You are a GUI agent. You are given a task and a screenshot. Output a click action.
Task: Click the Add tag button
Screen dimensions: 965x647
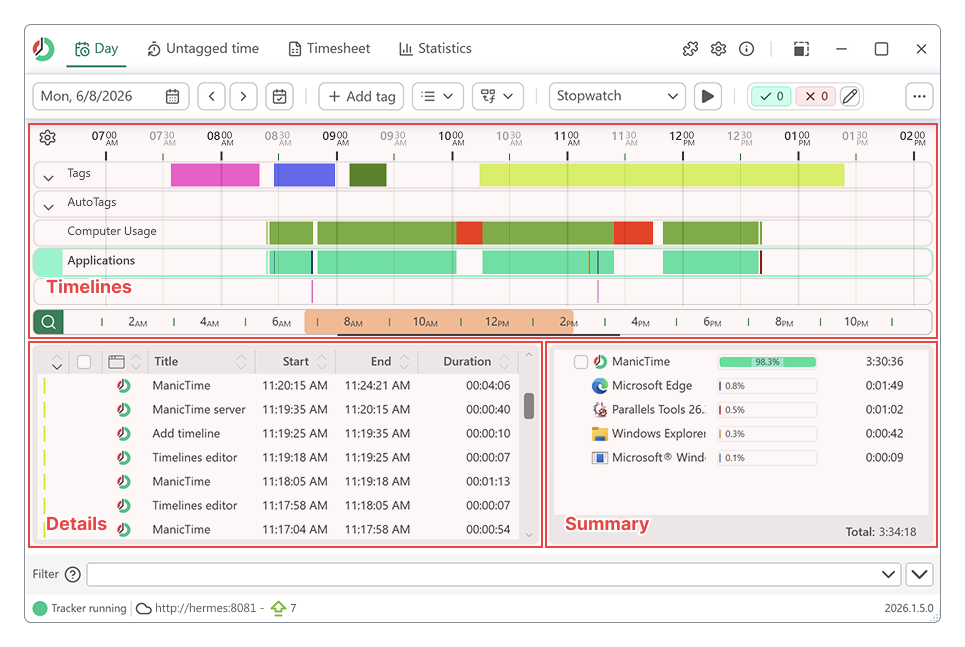click(361, 96)
